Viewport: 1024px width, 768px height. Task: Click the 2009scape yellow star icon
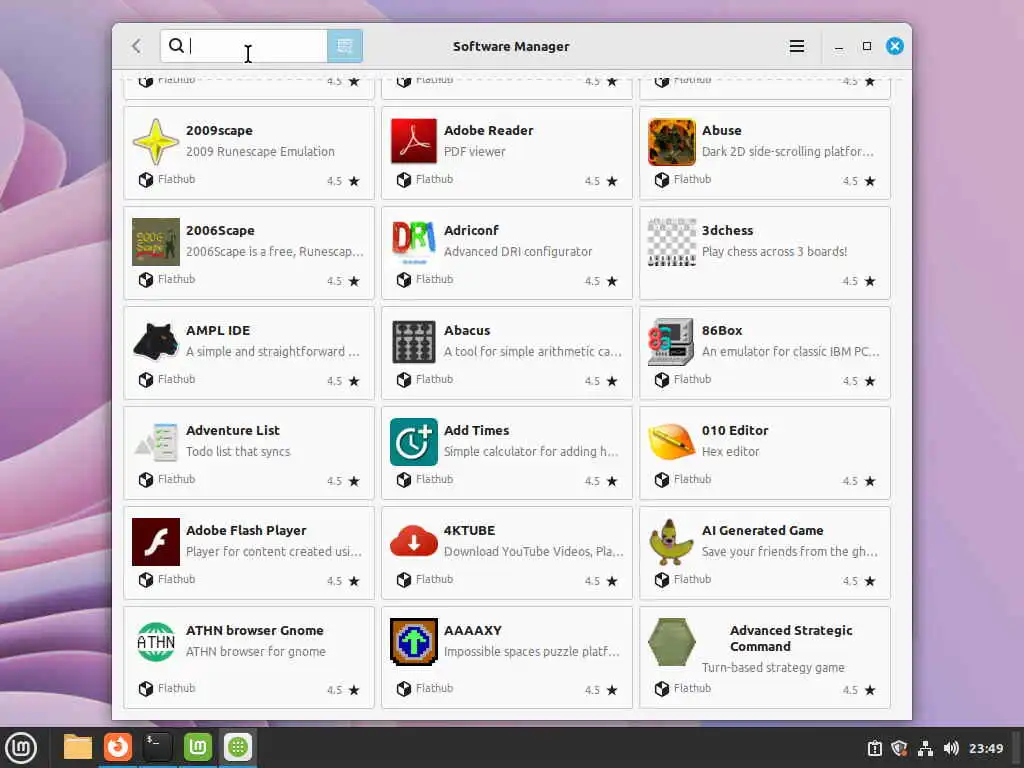155,142
